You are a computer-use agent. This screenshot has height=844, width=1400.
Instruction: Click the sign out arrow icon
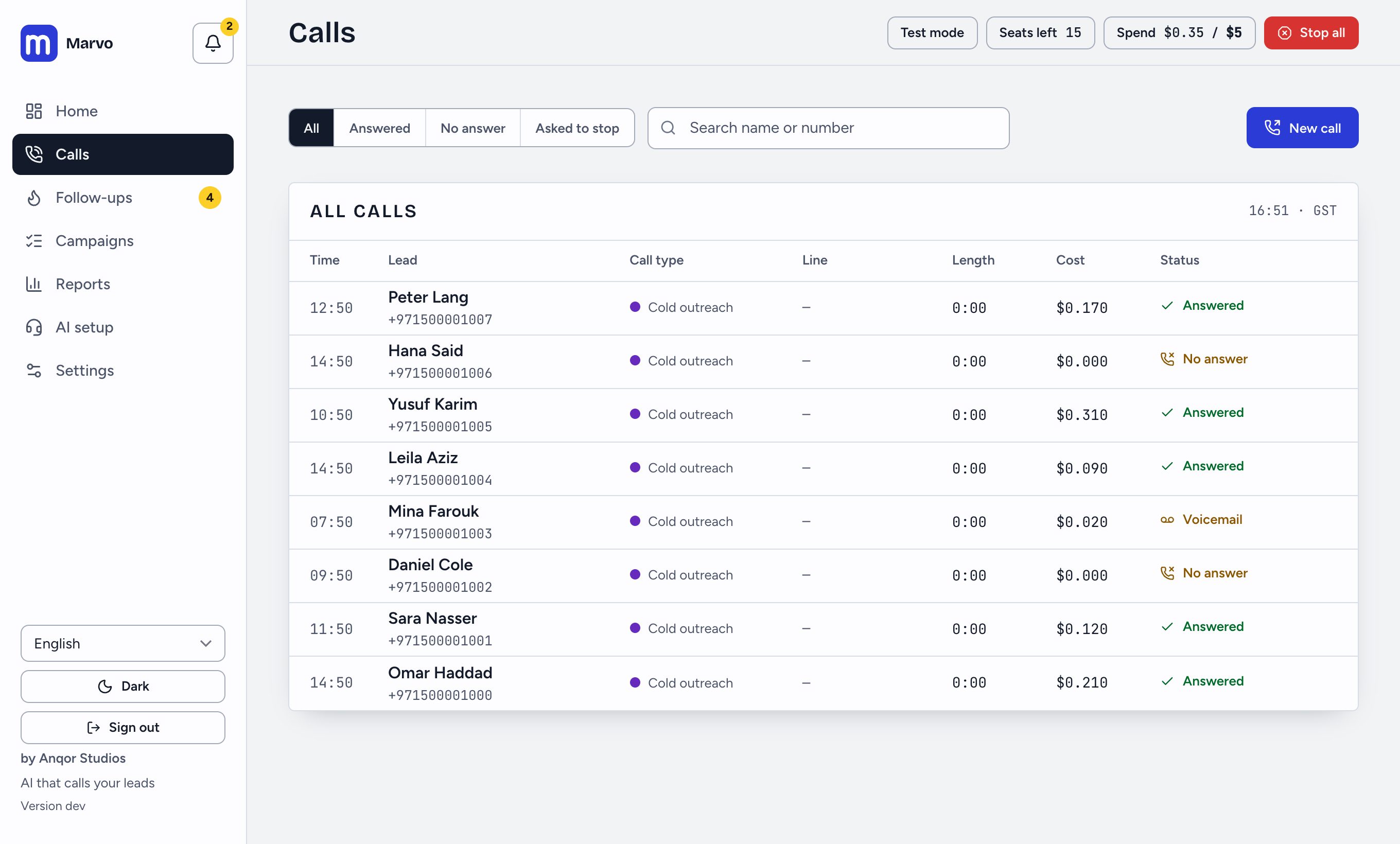click(94, 727)
